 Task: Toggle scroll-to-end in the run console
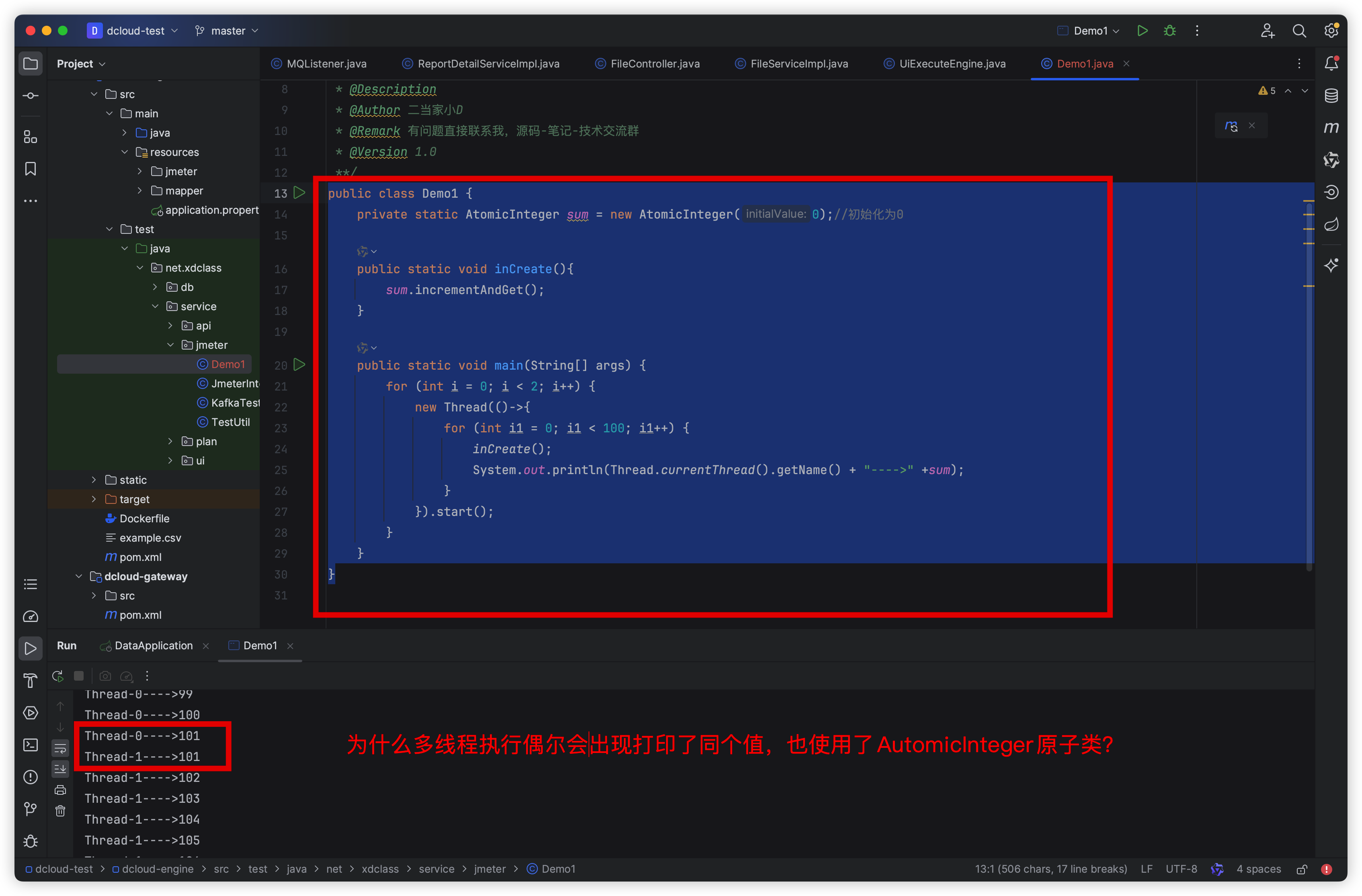60,769
